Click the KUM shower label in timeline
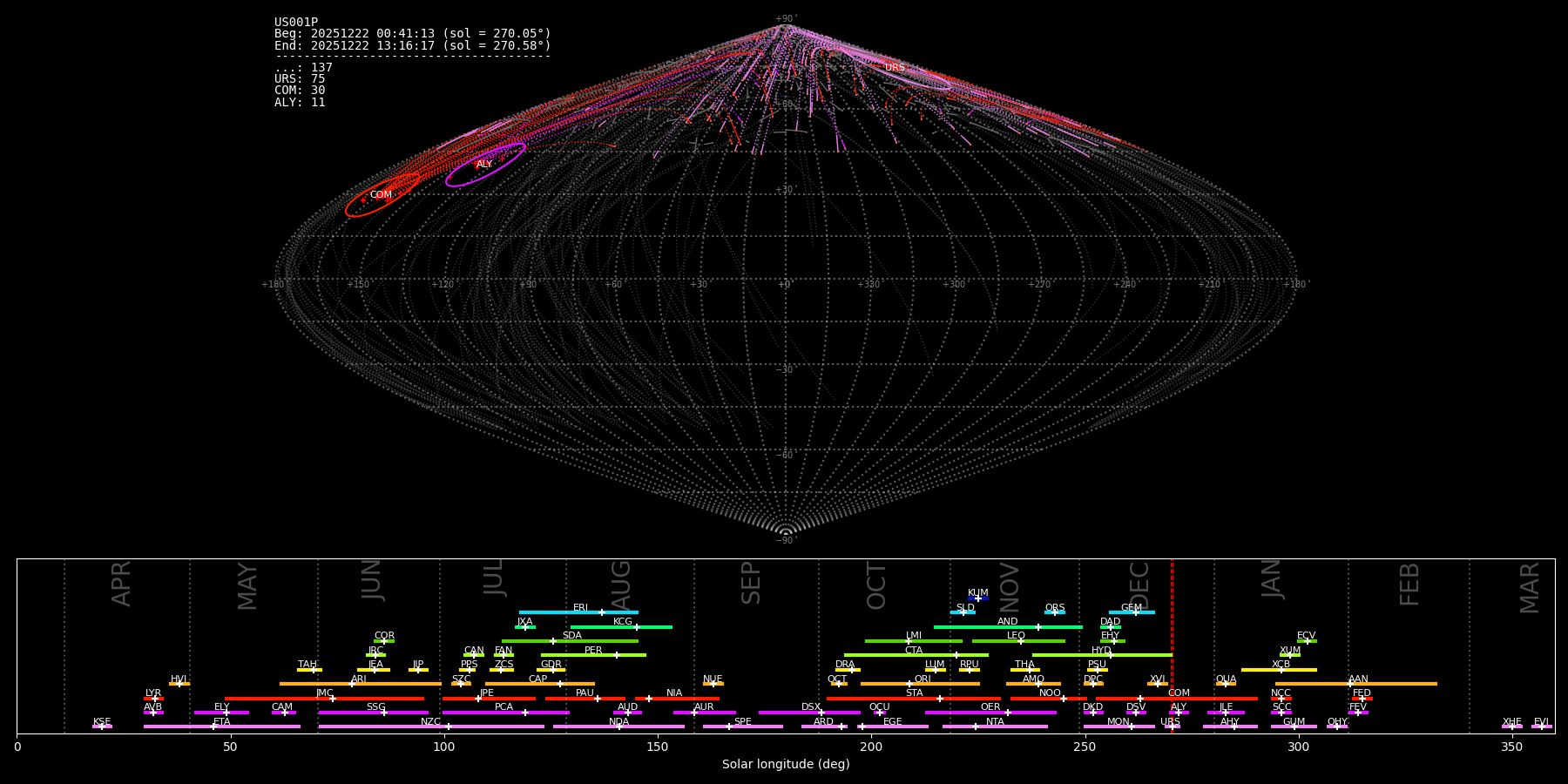 click(x=978, y=593)
